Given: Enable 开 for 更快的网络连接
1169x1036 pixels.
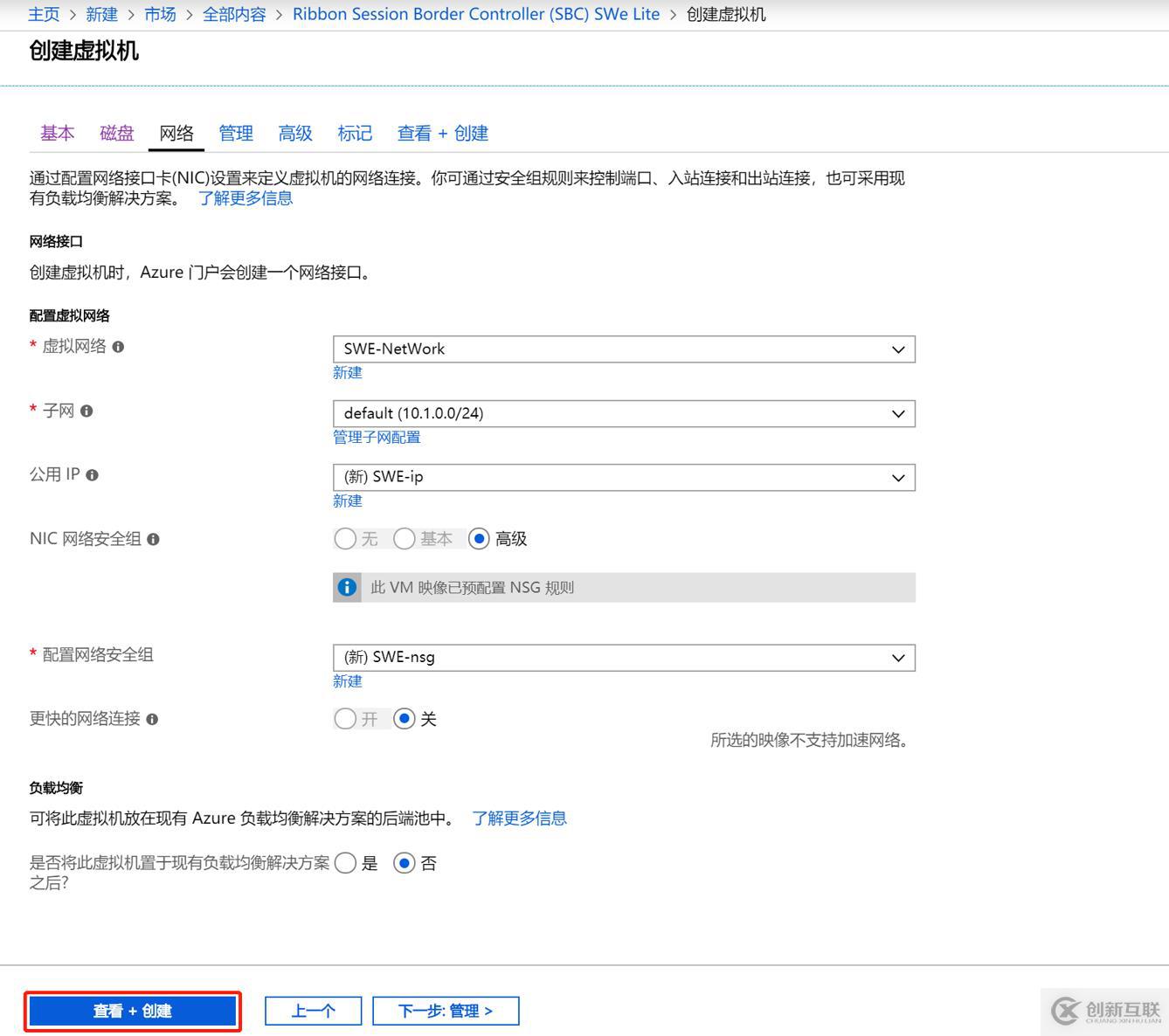Looking at the screenshot, I should click(345, 718).
